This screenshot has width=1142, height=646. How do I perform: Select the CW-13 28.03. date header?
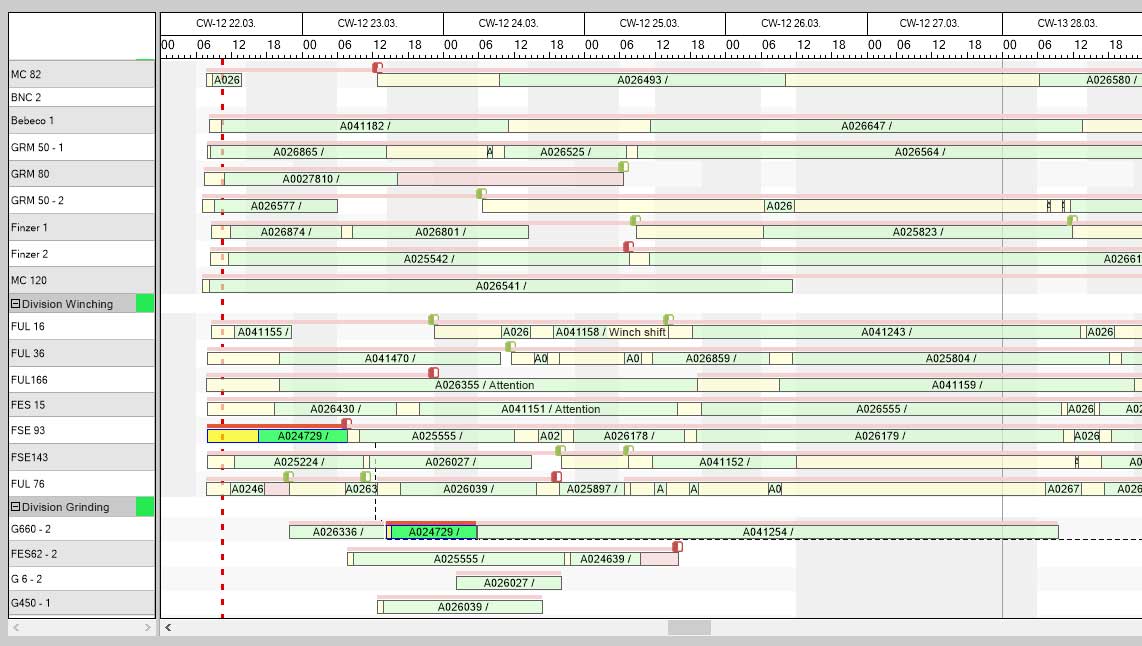[x=1067, y=23]
